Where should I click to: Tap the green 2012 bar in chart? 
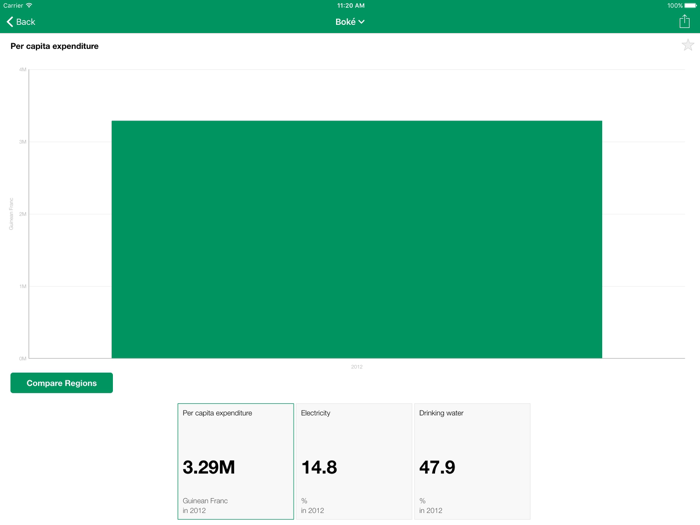[x=356, y=239]
